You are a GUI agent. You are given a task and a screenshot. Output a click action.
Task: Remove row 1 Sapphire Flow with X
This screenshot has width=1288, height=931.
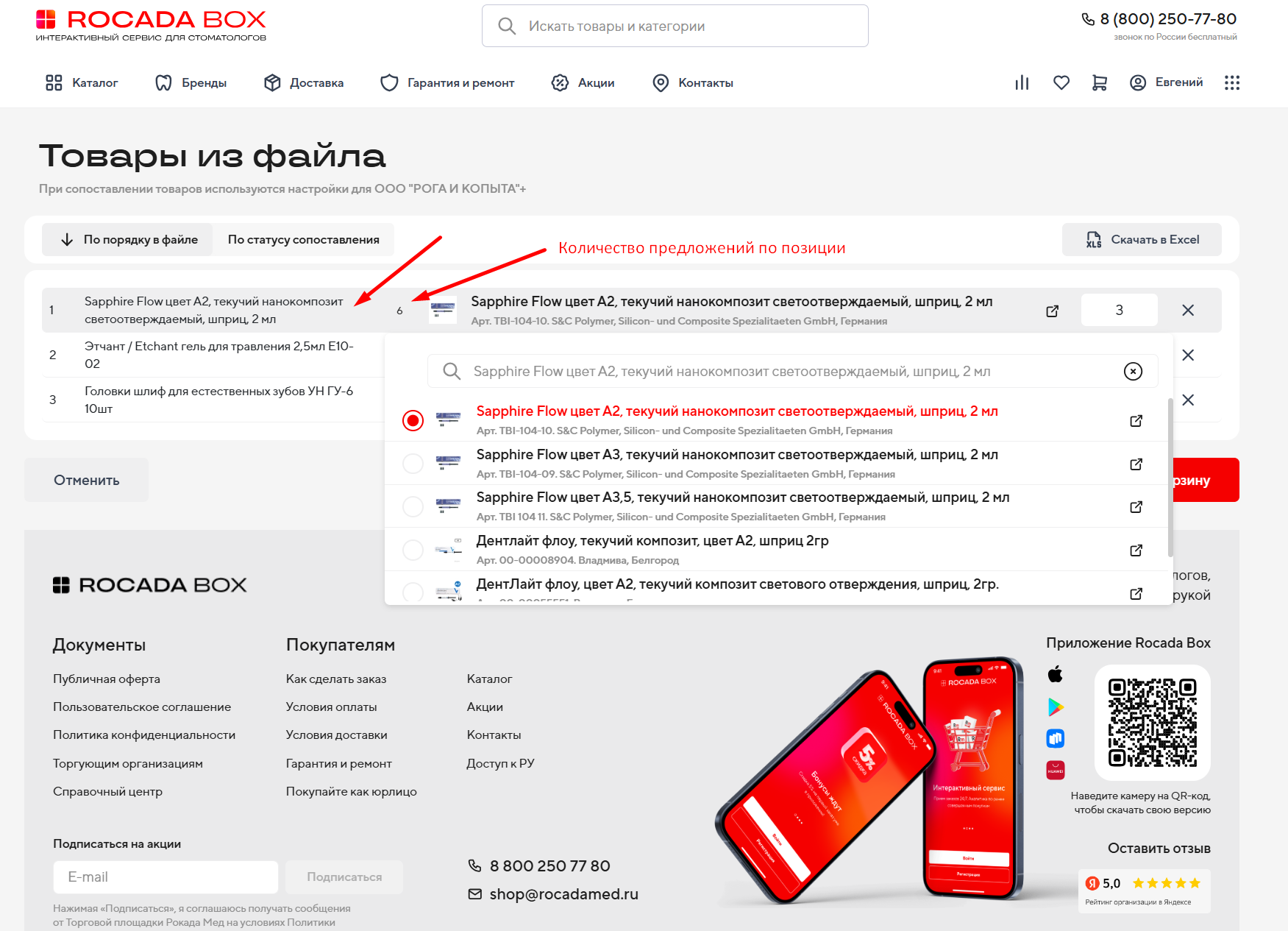1187,311
